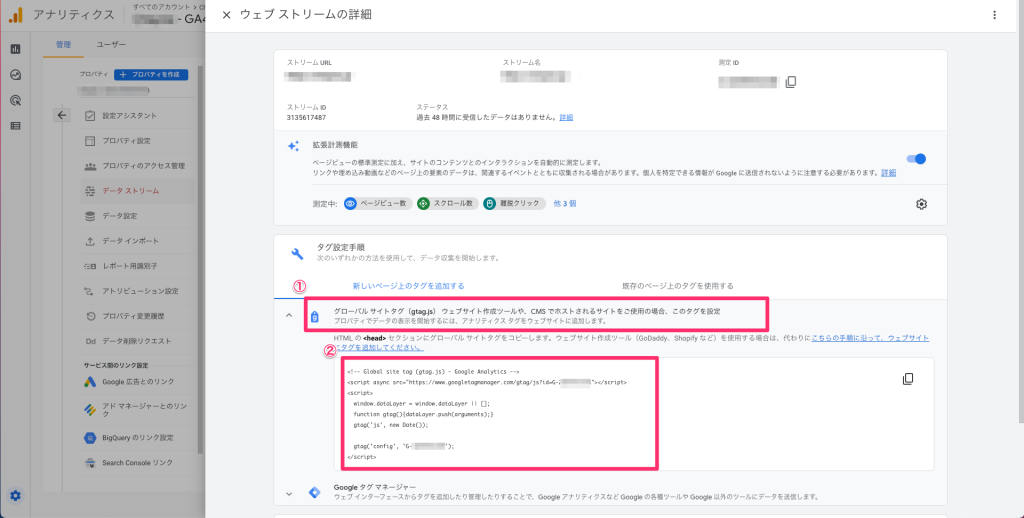This screenshot has height=518, width=1024.
Task: Open the Explore icon in left rail
Action: pos(16,75)
